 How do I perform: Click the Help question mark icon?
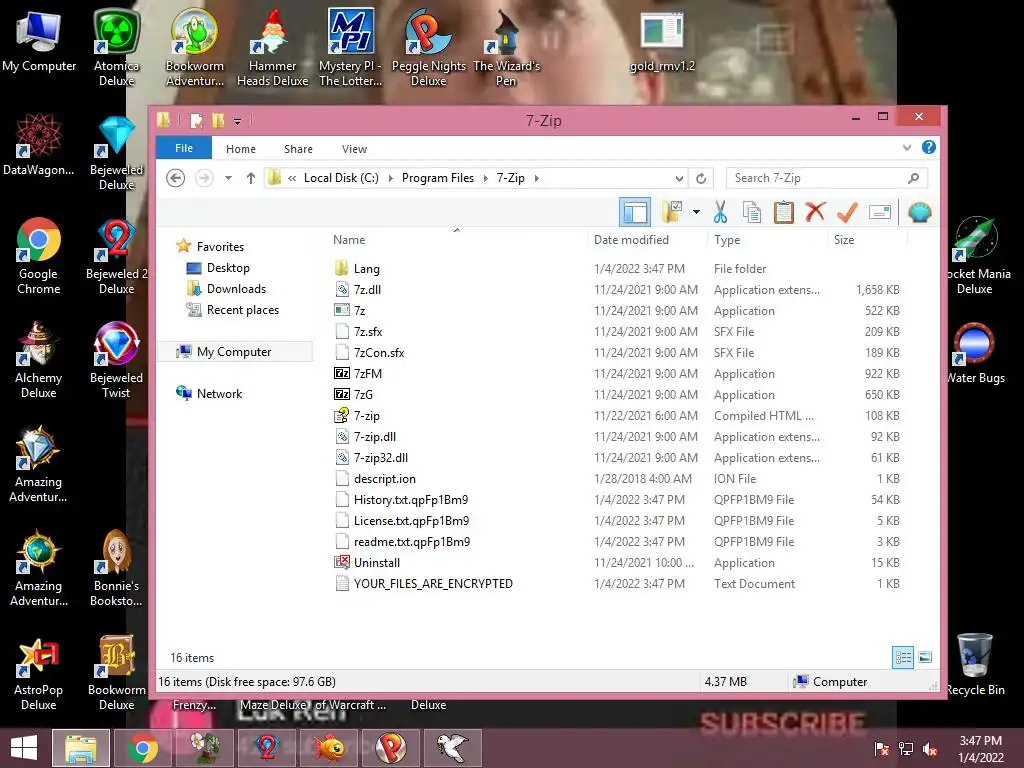(x=929, y=148)
